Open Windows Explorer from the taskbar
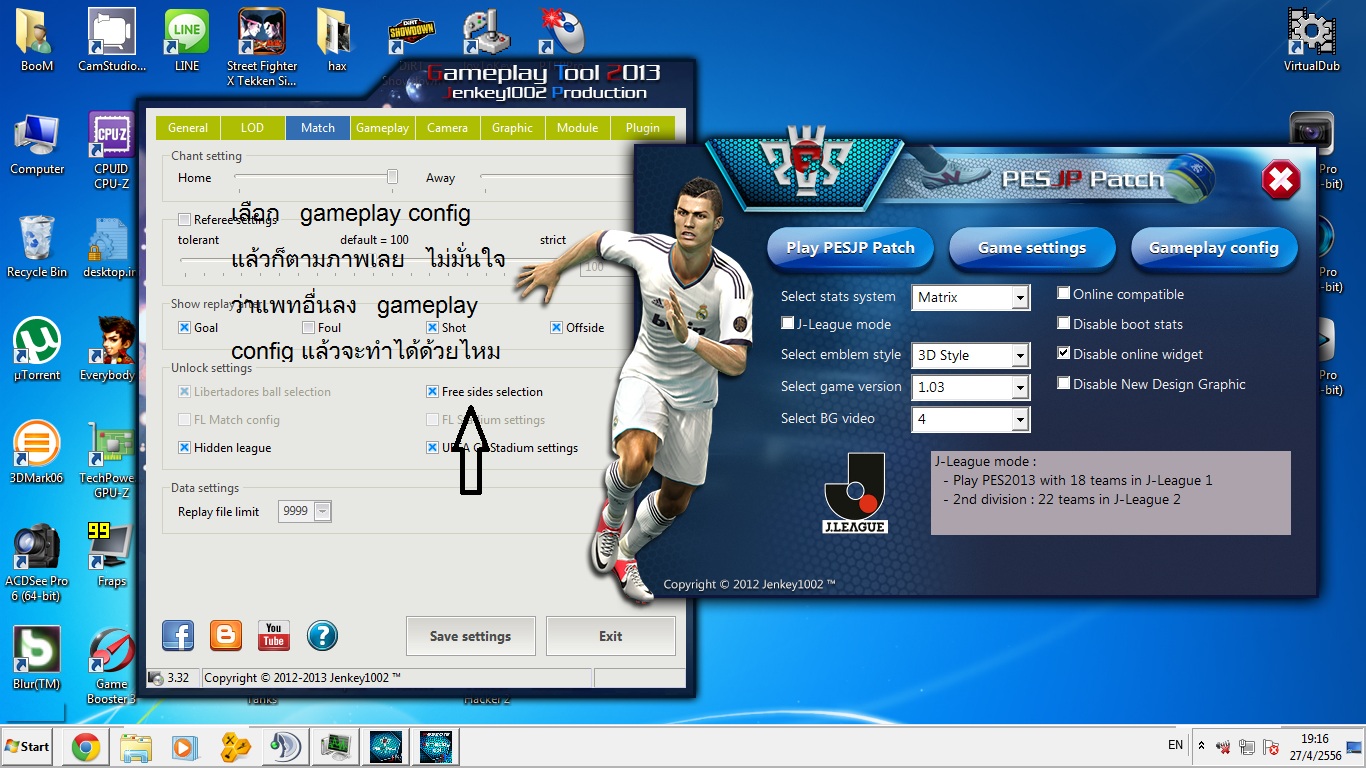Viewport: 1366px width, 768px height. click(x=135, y=747)
